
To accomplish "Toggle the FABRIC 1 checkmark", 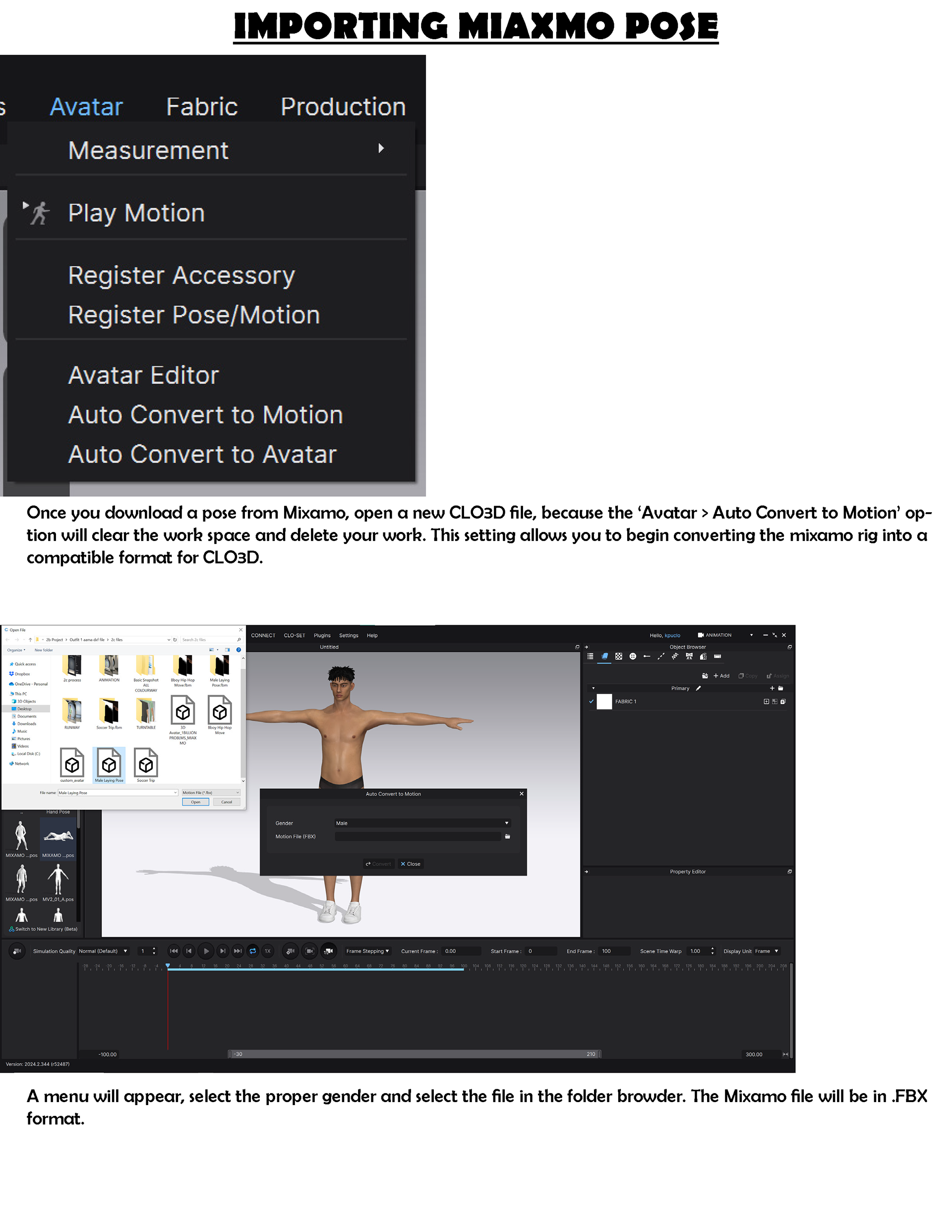I will [x=591, y=701].
